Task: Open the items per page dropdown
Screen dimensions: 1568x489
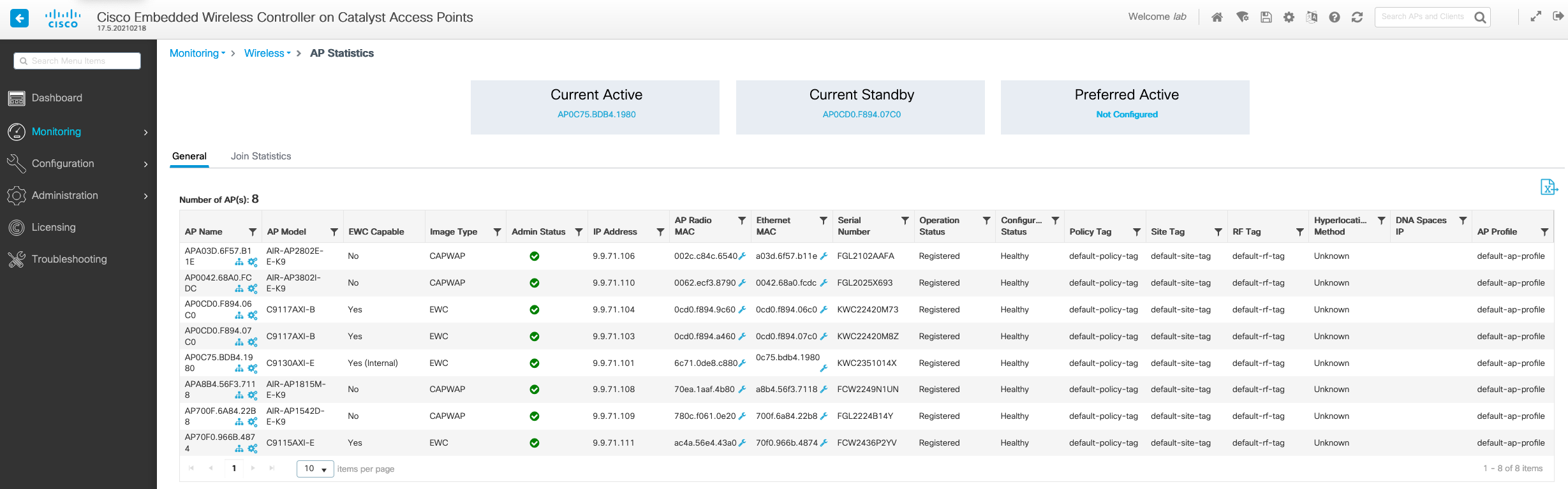Action: click(x=315, y=469)
